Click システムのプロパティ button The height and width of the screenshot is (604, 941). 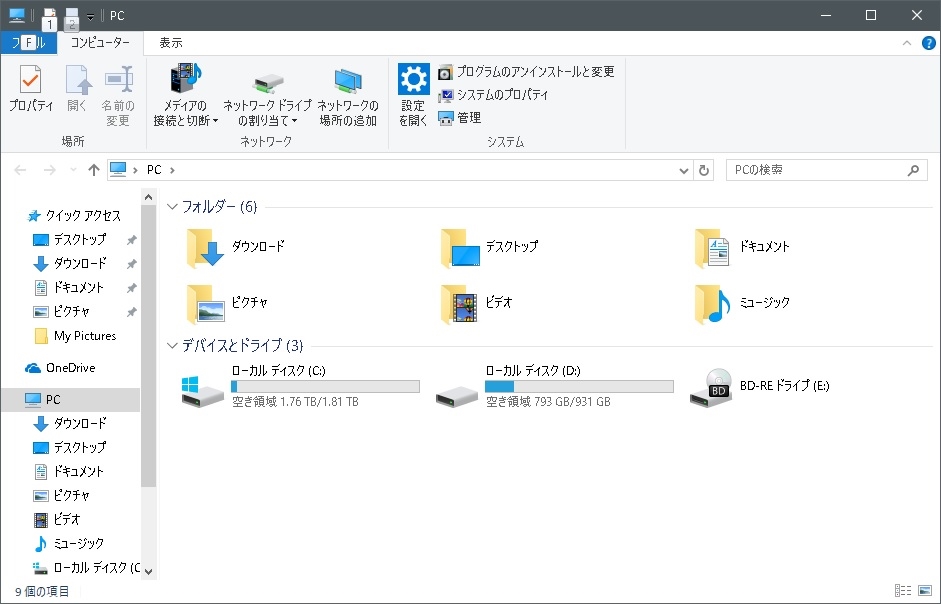pyautogui.click(x=494, y=95)
